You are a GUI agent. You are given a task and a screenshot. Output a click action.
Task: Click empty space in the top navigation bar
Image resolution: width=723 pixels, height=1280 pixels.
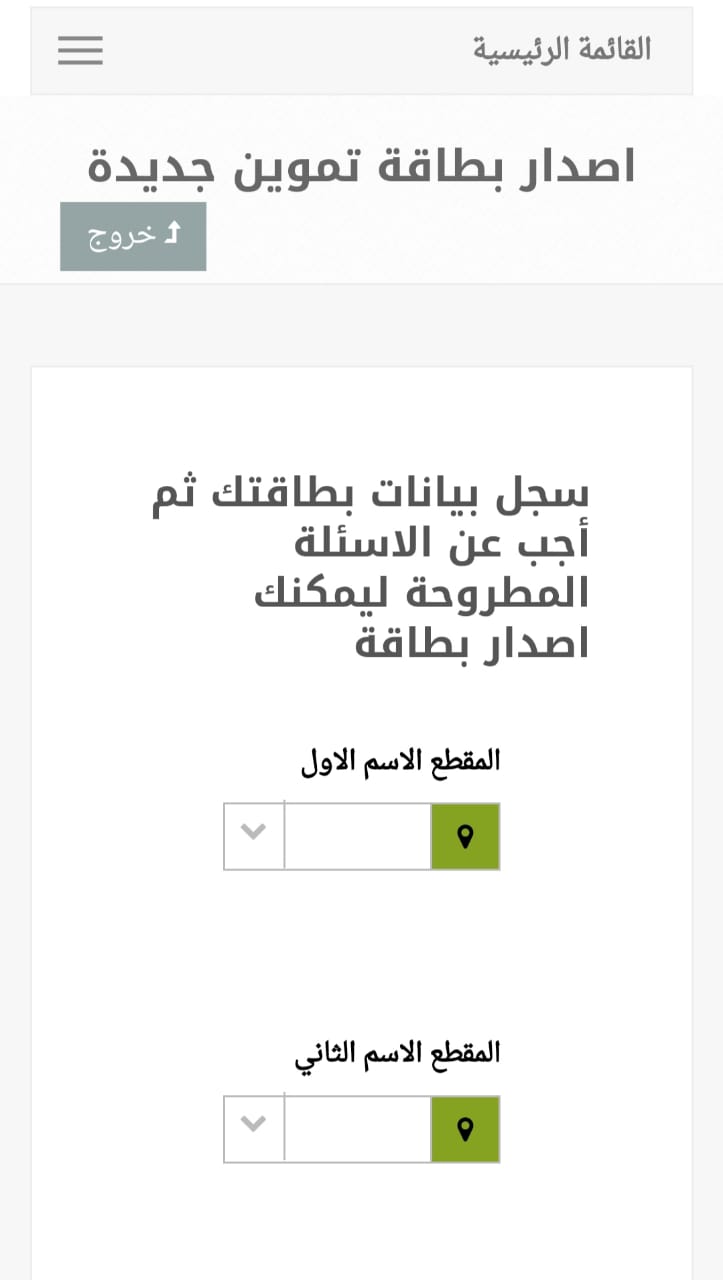click(290, 50)
